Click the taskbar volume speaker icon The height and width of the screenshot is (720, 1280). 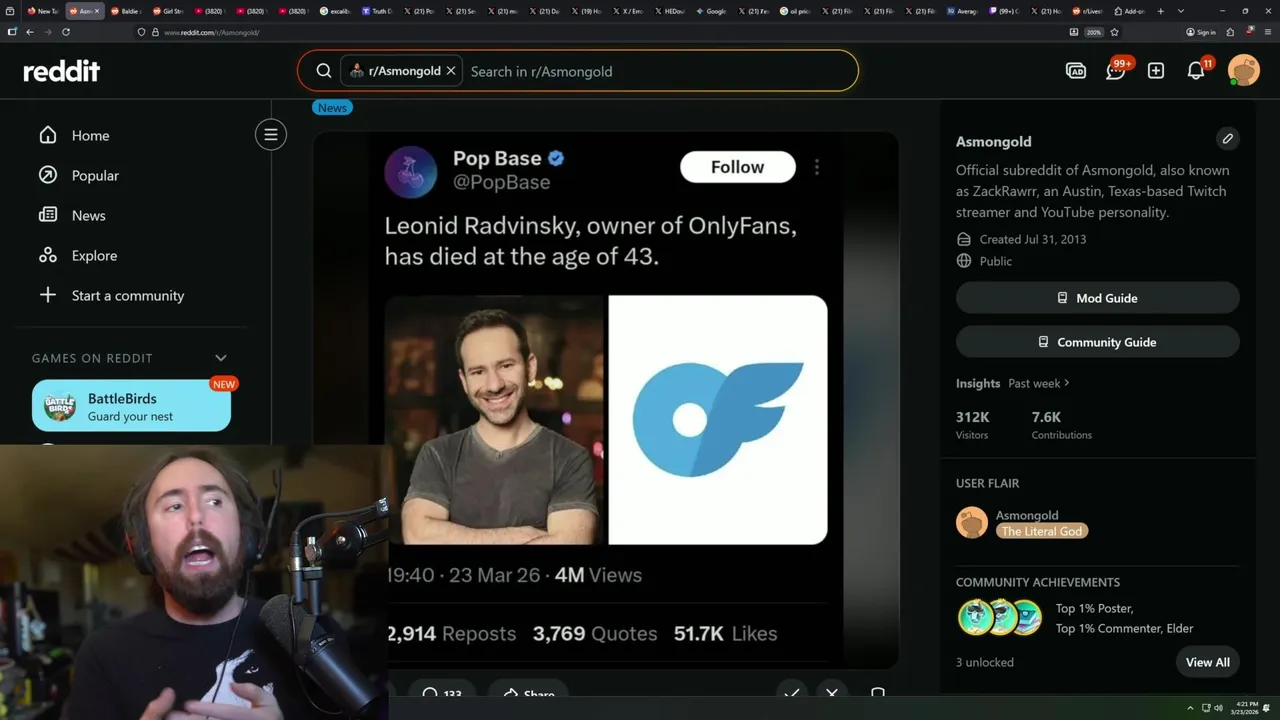click(1217, 708)
